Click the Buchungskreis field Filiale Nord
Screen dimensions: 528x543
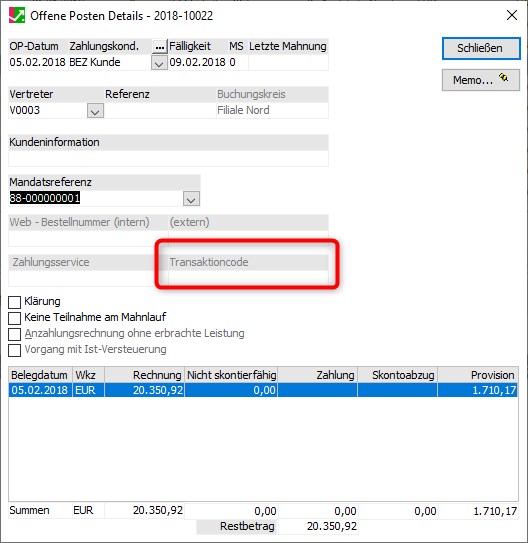[272, 110]
